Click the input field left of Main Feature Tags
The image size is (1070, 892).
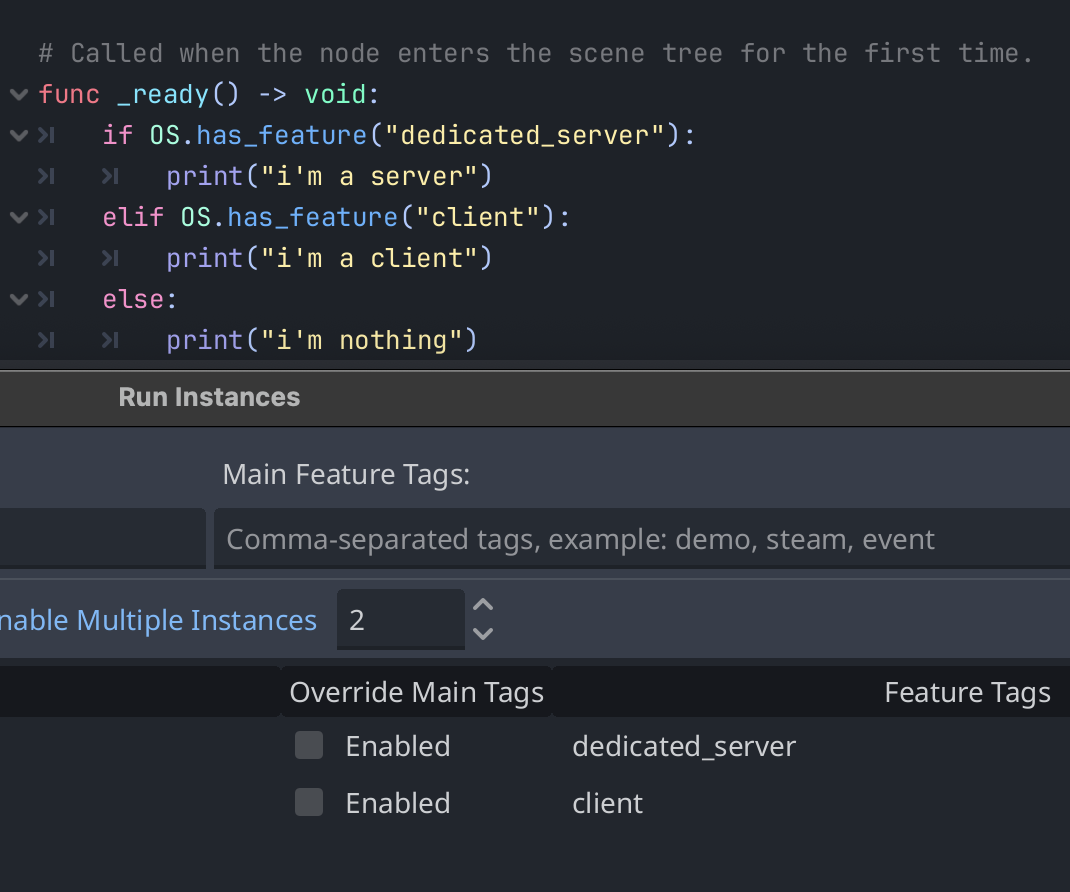tap(100, 540)
